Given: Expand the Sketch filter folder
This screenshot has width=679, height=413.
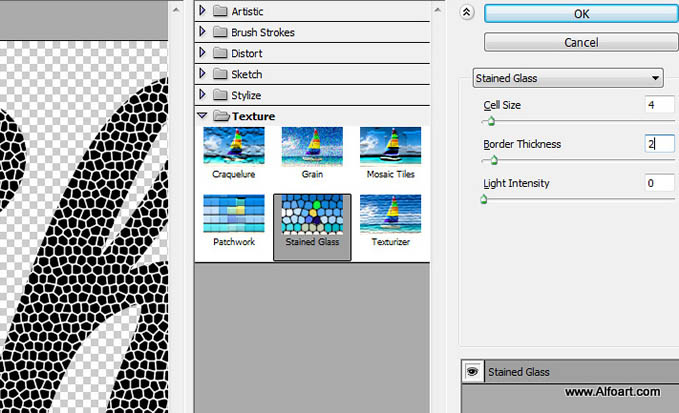Looking at the screenshot, I should pyautogui.click(x=204, y=74).
